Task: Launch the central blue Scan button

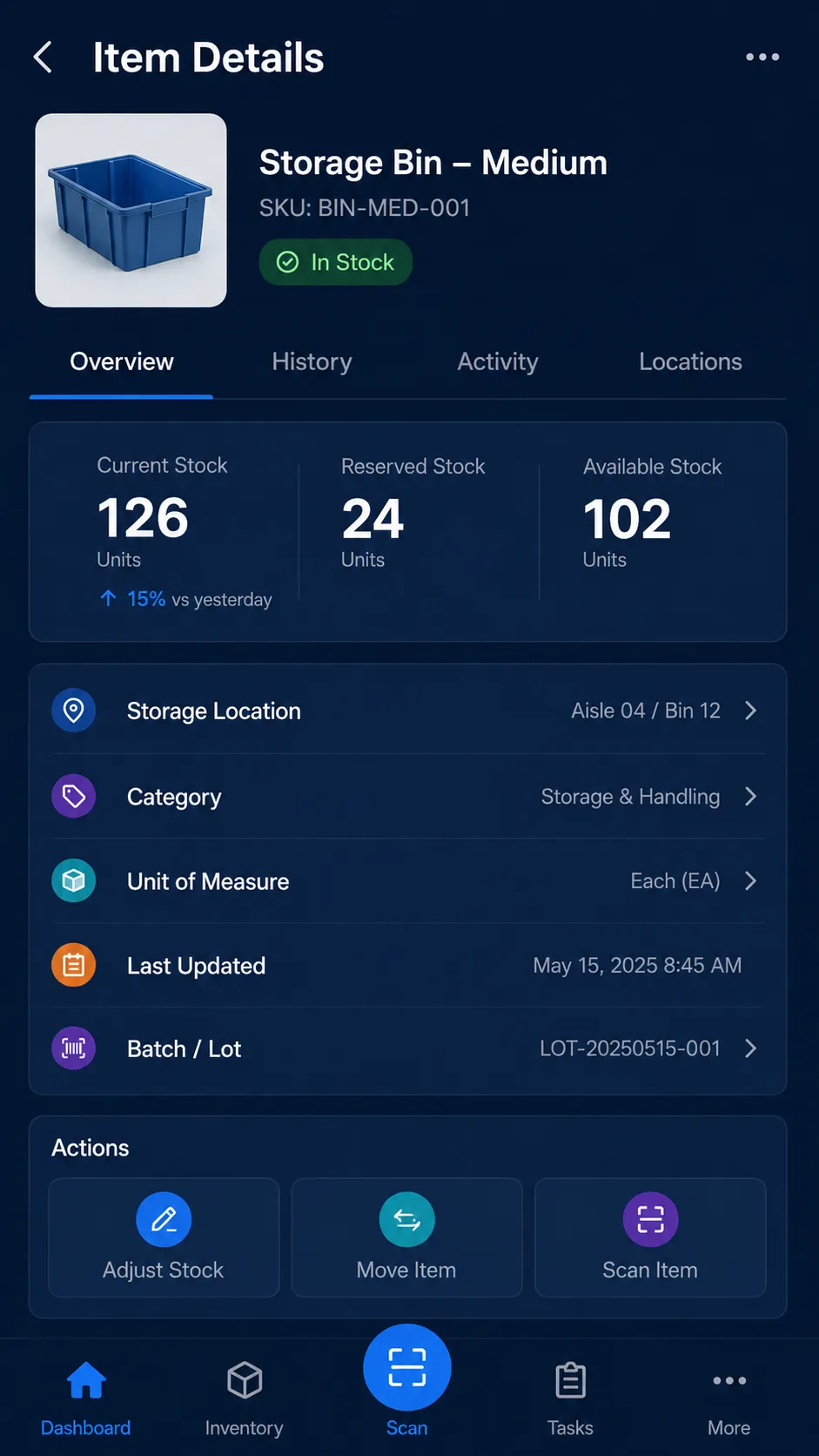Action: pos(406,1367)
